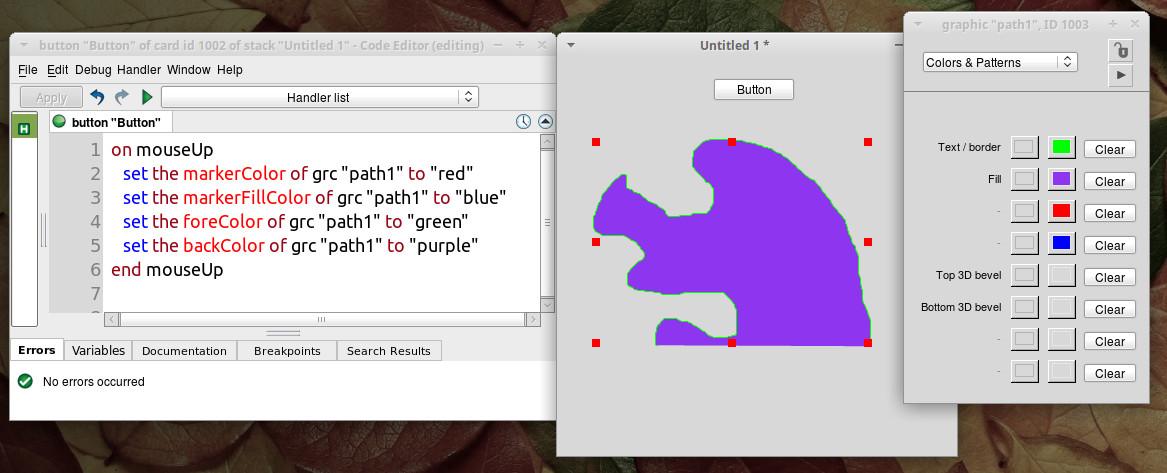
Task: Click the redo arrow in code editor
Action: tap(122, 97)
